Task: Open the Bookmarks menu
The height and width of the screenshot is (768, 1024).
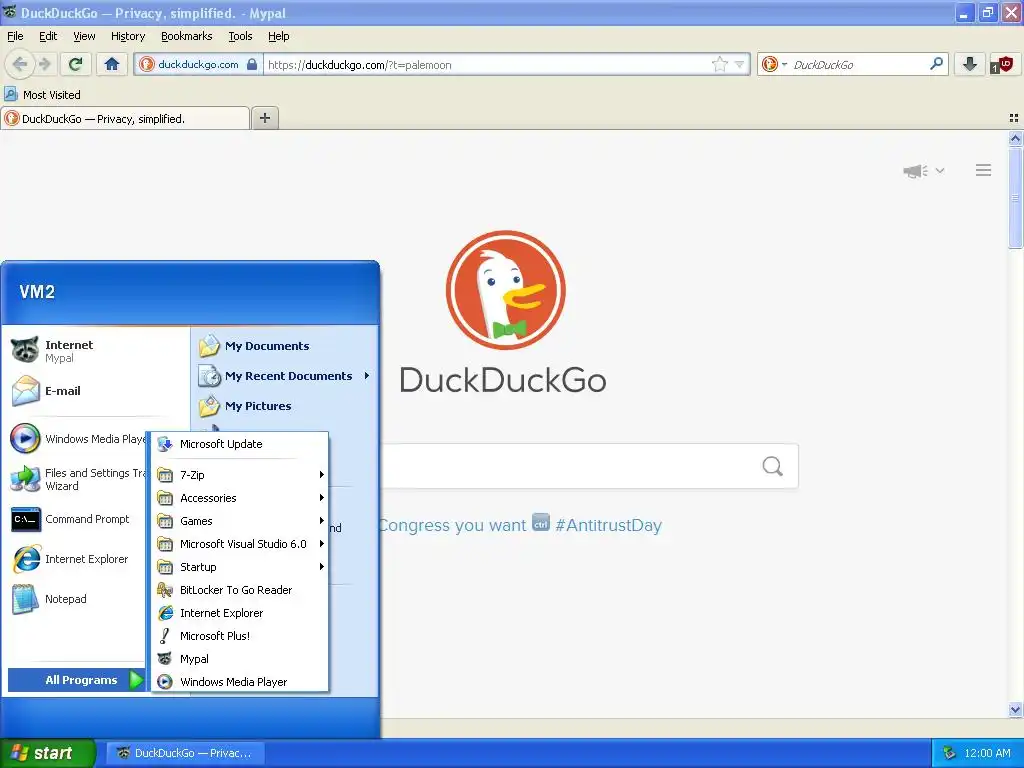Action: pyautogui.click(x=186, y=36)
